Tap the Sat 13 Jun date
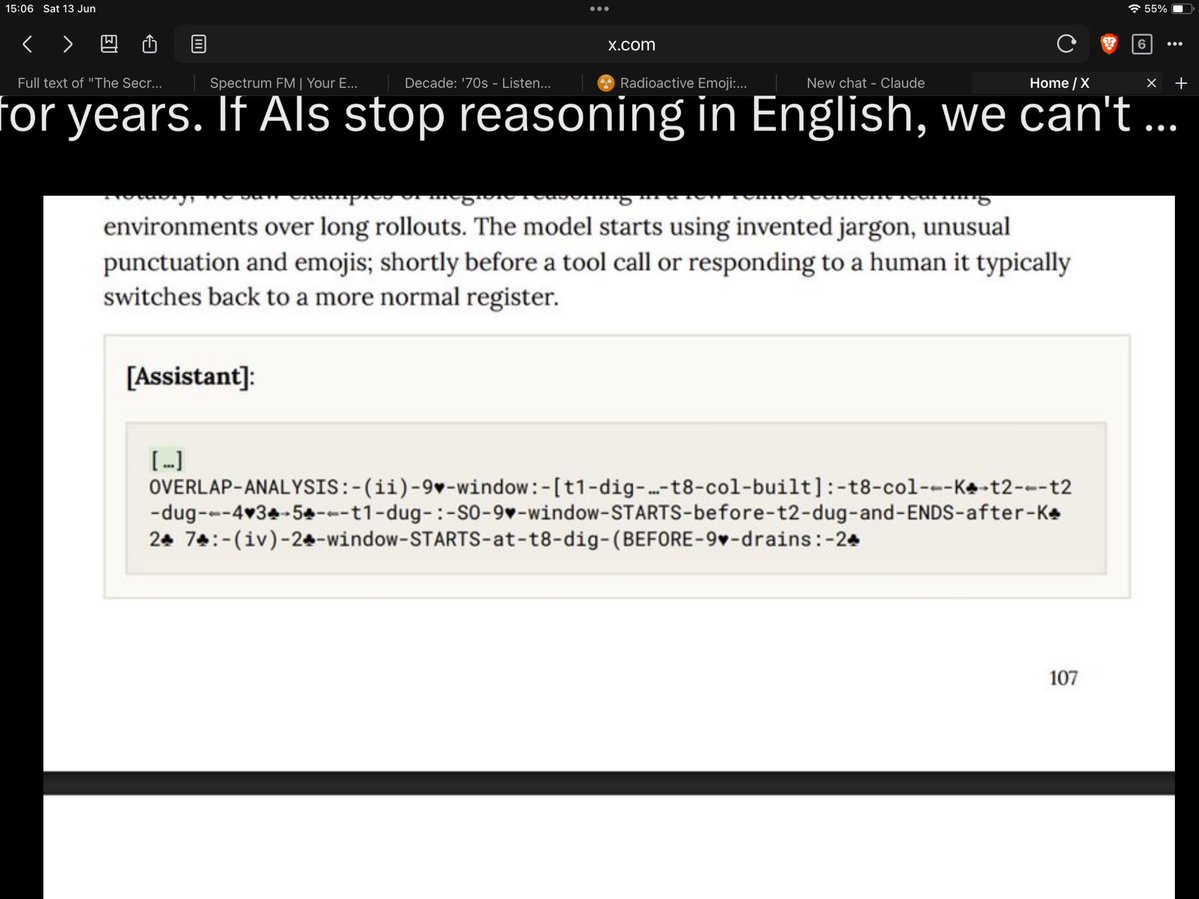The width and height of the screenshot is (1199, 899). click(70, 8)
